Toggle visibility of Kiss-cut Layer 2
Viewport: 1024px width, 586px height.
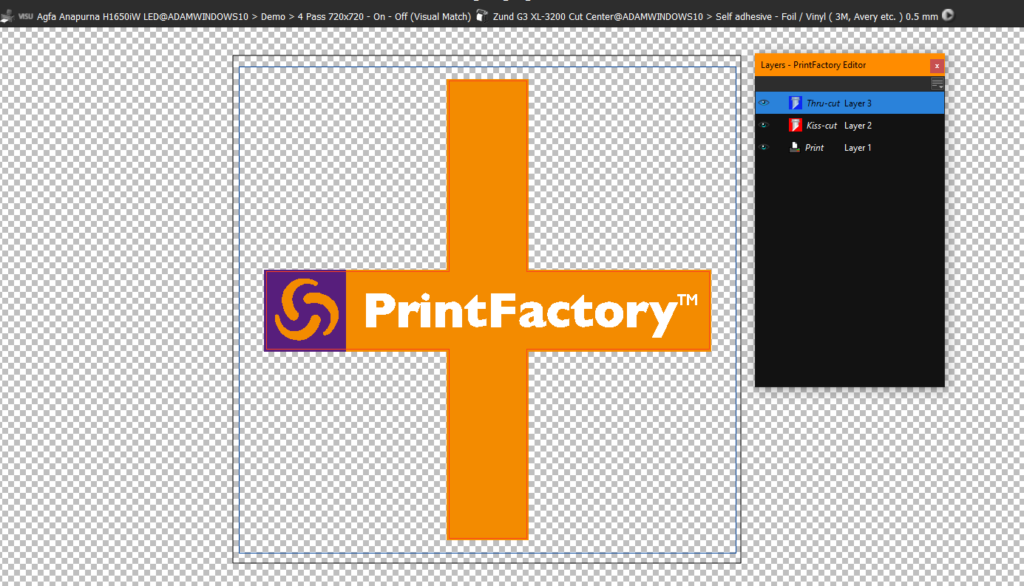point(763,125)
